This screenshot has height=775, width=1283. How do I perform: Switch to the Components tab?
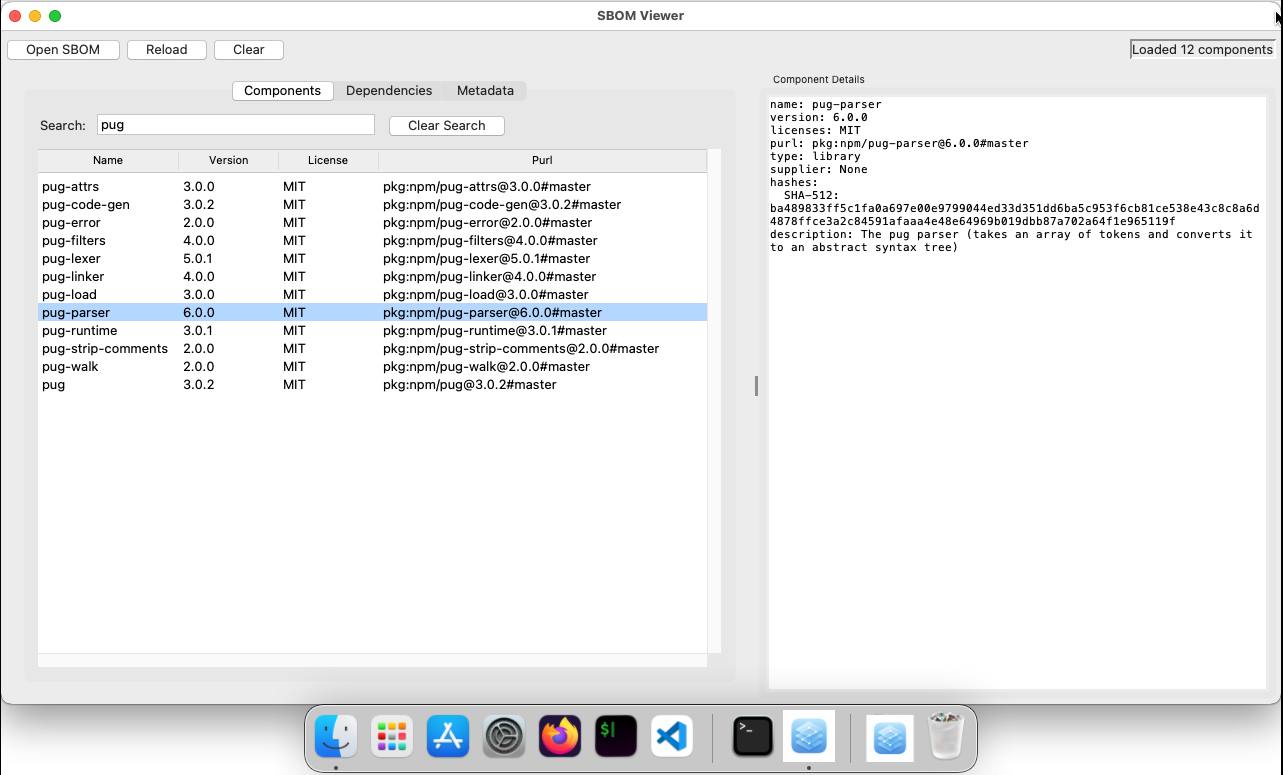click(x=283, y=91)
